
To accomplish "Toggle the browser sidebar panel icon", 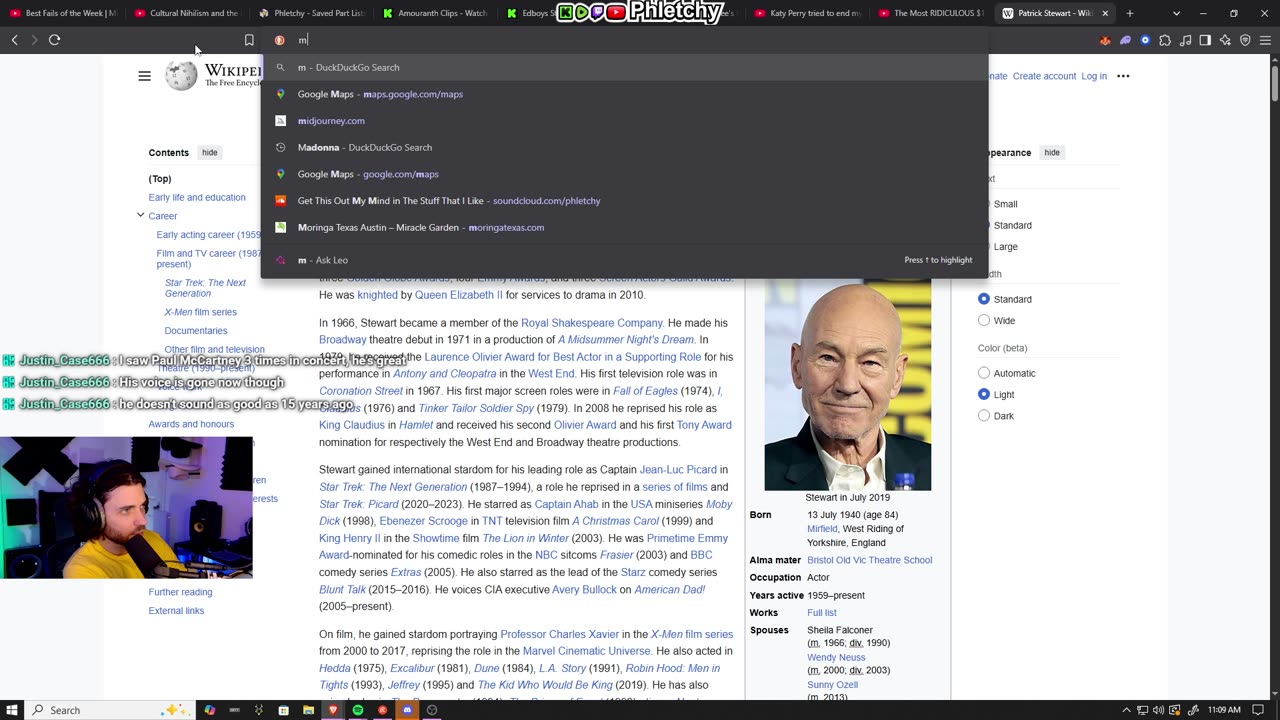I will point(1205,40).
